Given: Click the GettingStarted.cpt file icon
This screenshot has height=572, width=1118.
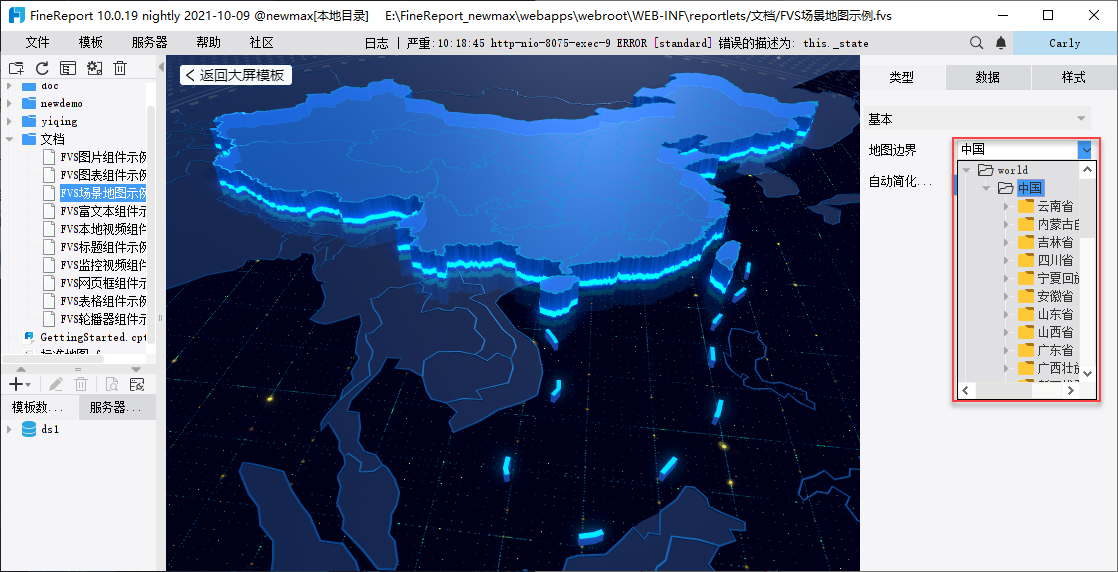Looking at the screenshot, I should [29, 337].
